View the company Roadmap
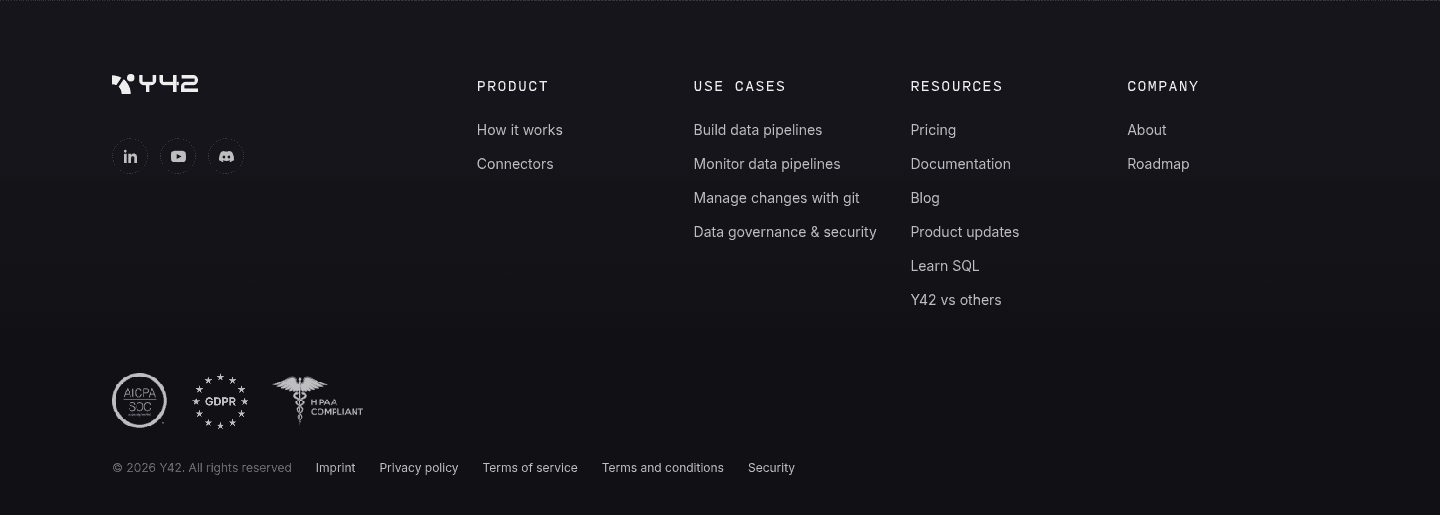This screenshot has height=515, width=1440. click(x=1158, y=164)
